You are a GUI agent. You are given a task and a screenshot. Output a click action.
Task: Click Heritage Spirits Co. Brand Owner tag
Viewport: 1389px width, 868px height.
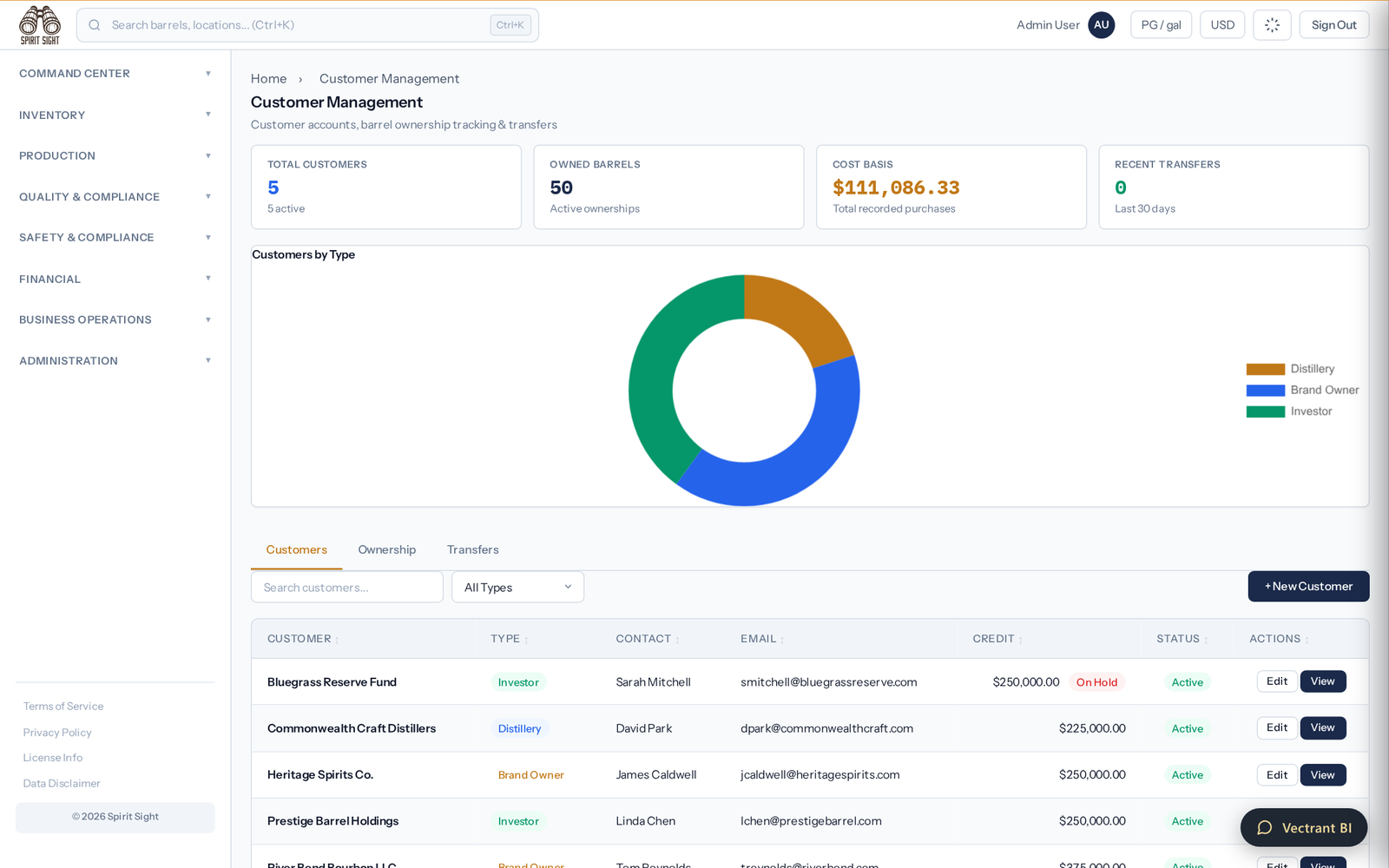pyautogui.click(x=531, y=775)
